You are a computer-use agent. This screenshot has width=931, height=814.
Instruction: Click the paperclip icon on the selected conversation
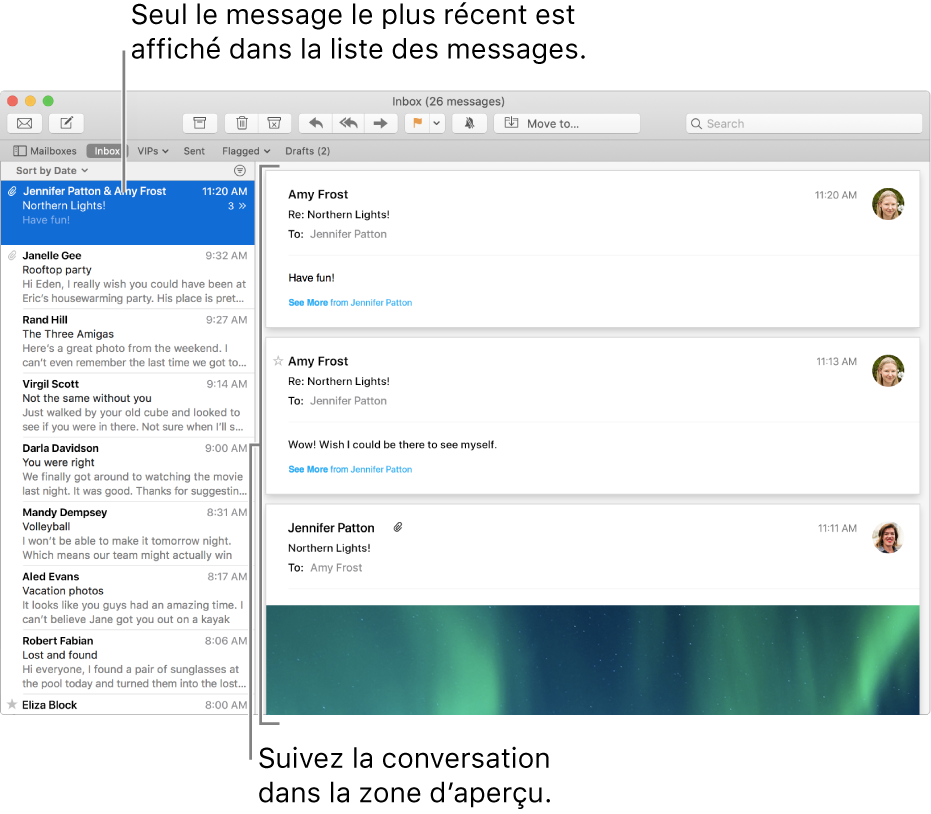[12, 191]
